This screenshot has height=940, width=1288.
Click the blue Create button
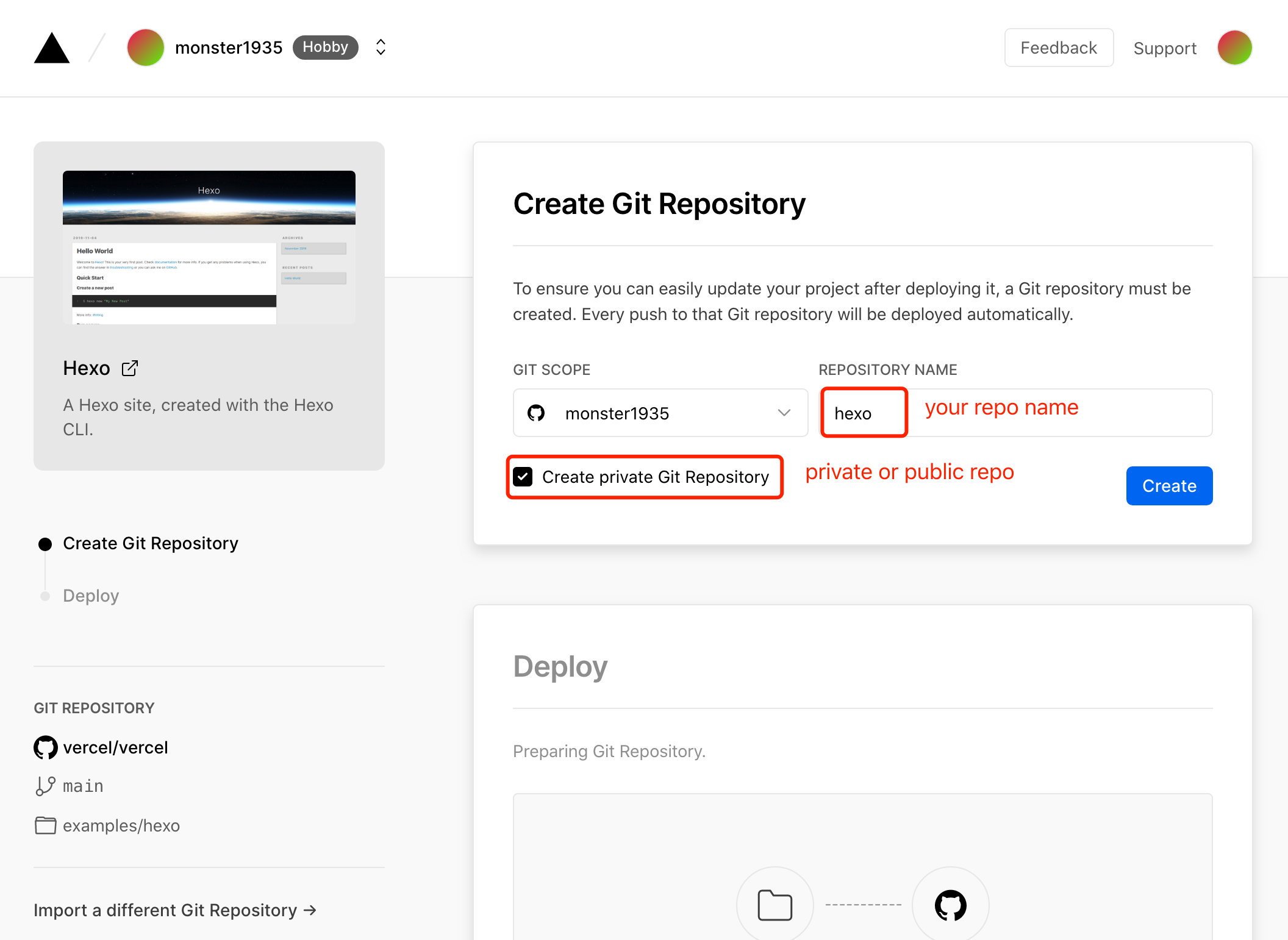(1169, 486)
